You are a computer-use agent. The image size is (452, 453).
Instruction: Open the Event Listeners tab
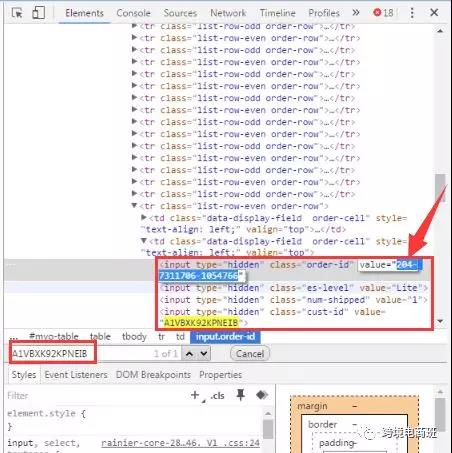(x=76, y=375)
